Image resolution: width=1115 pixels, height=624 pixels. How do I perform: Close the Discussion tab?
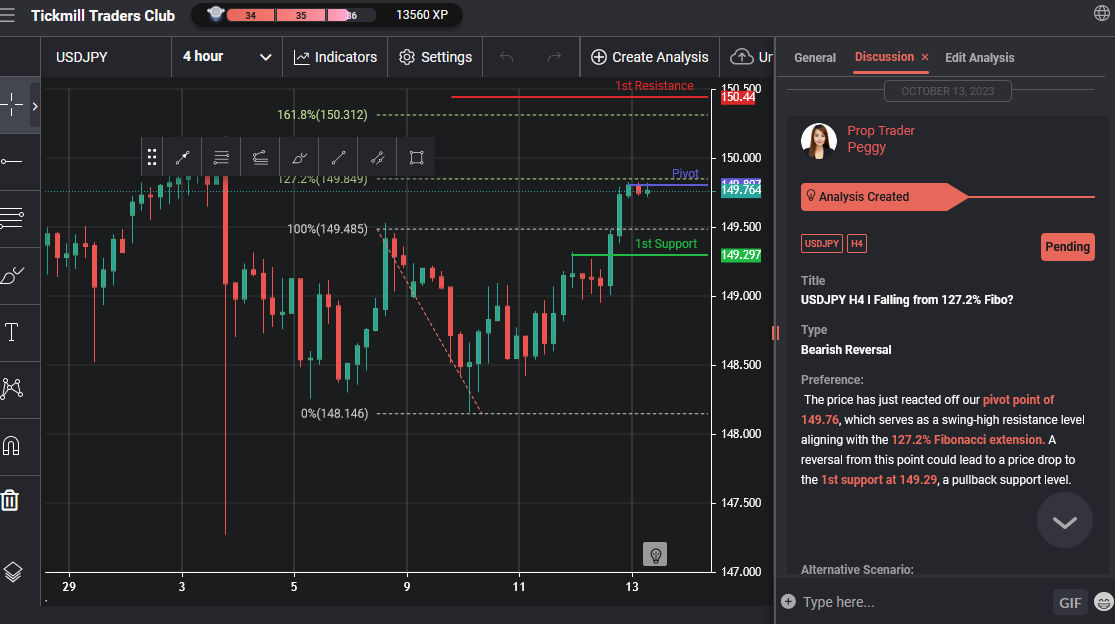click(x=924, y=57)
